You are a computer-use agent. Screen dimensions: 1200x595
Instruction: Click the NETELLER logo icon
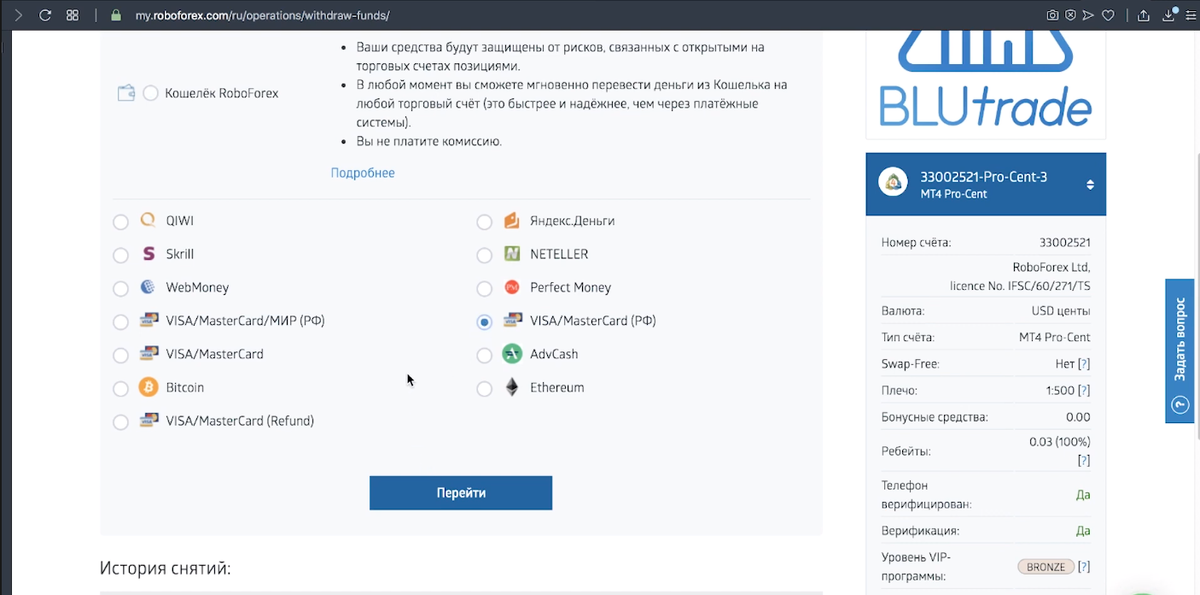[x=512, y=254]
